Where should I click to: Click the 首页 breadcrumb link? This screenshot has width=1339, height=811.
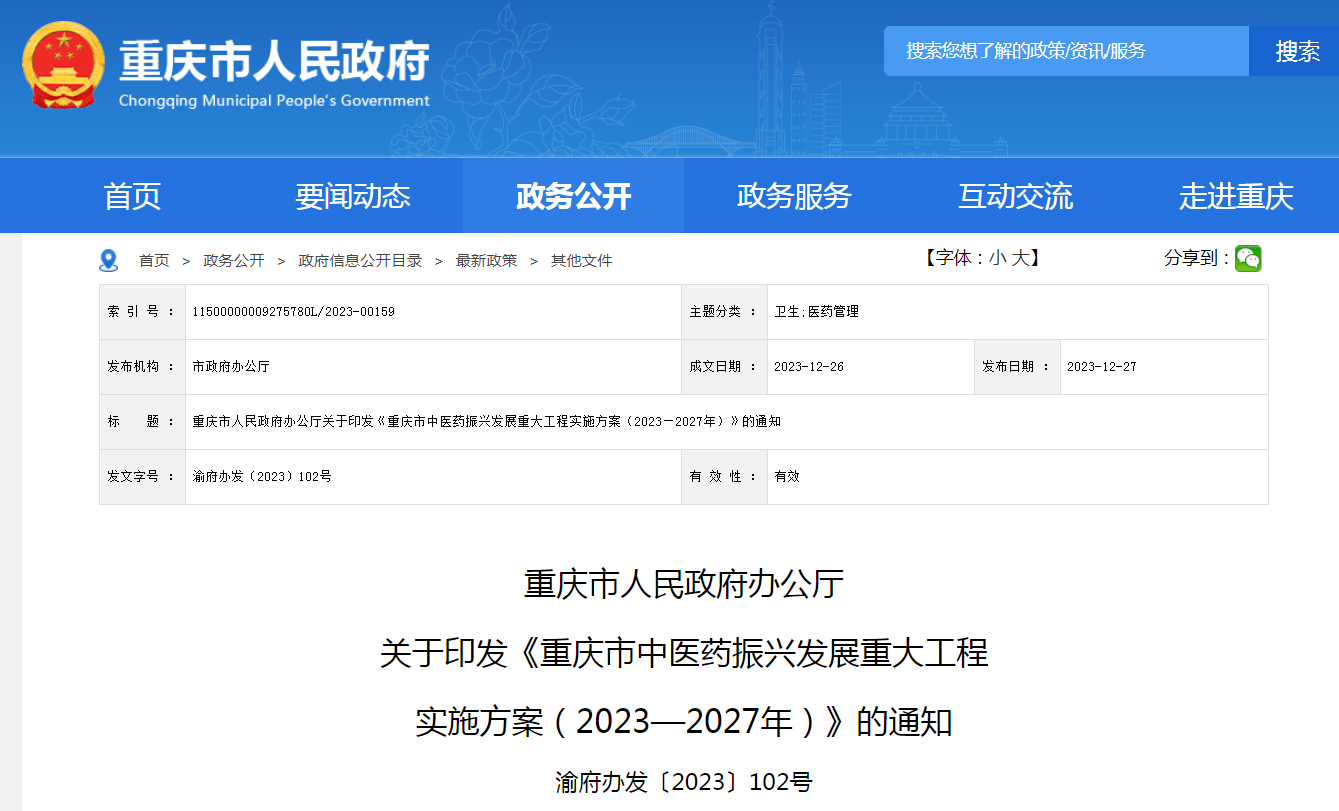pyautogui.click(x=154, y=261)
